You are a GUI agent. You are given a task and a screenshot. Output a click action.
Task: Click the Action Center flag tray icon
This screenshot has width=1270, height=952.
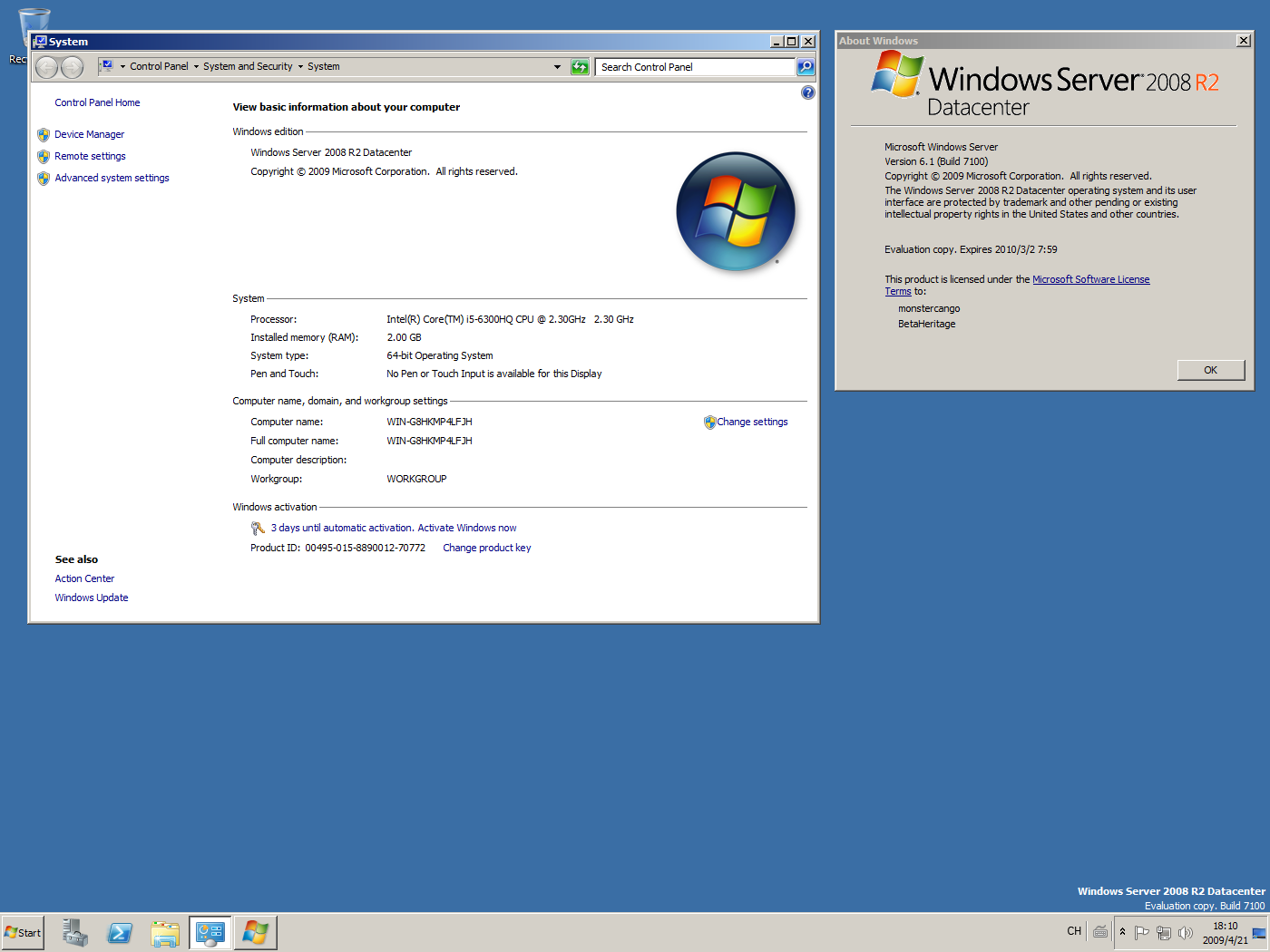click(1142, 932)
